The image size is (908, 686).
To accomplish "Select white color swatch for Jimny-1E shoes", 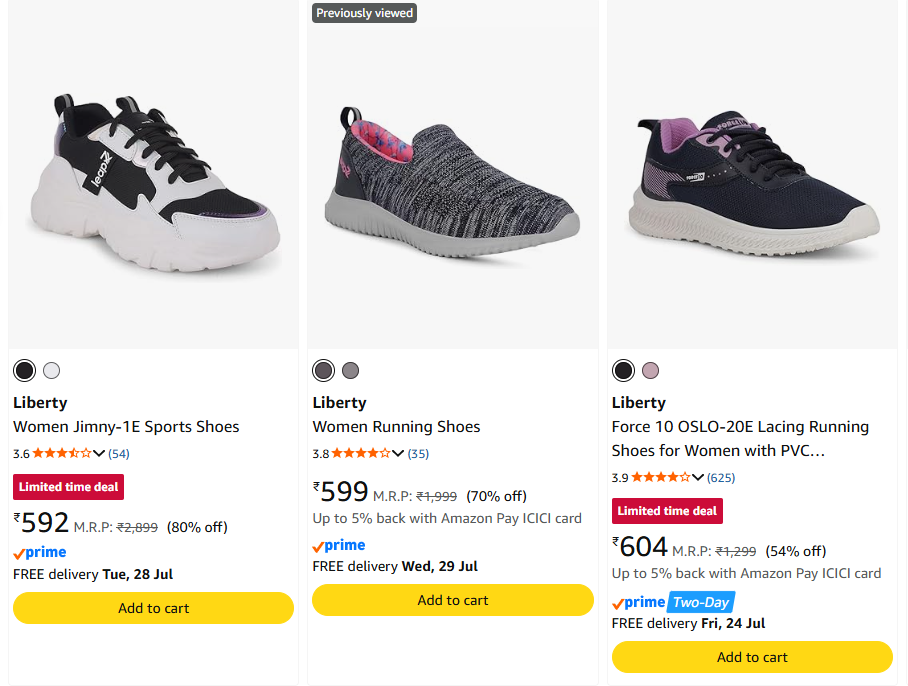I will tap(52, 370).
